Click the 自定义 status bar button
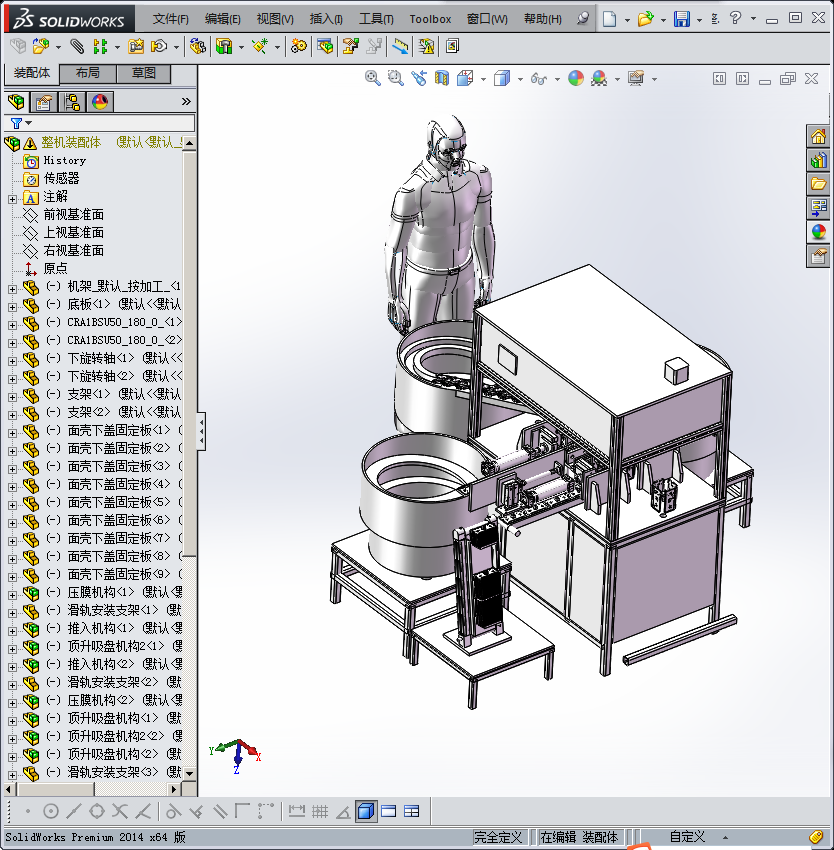 click(x=687, y=837)
